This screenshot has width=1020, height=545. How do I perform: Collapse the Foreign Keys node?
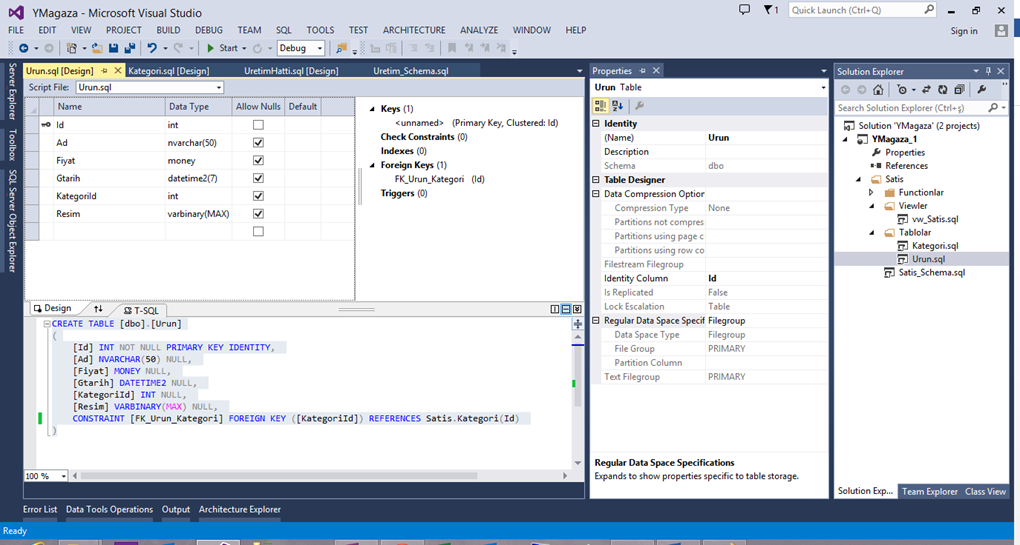(x=372, y=165)
